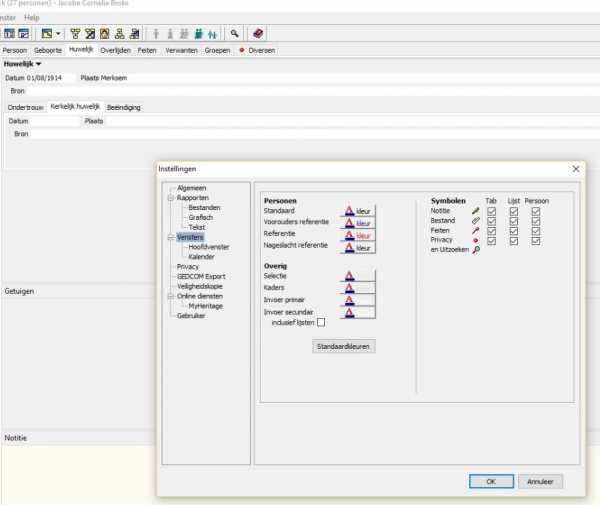Open the Beëindiging sub-tab
Viewport: 600px width, 505px height.
click(x=125, y=106)
